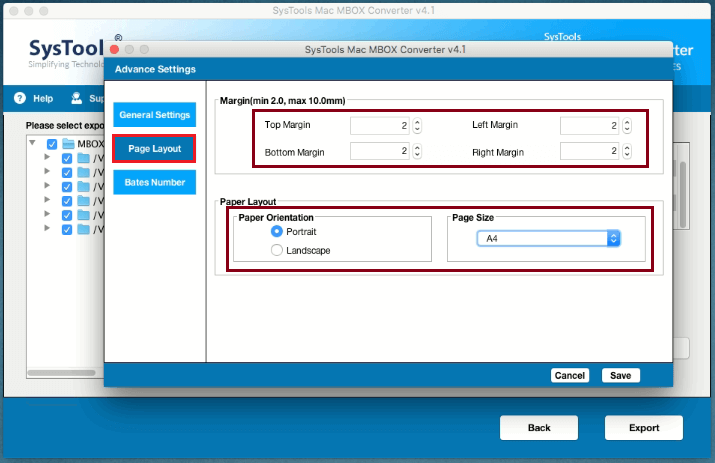Toggle the fourth subfolder checkbox under MBOX
Viewport: 715px width, 463px height.
pyautogui.click(x=67, y=201)
